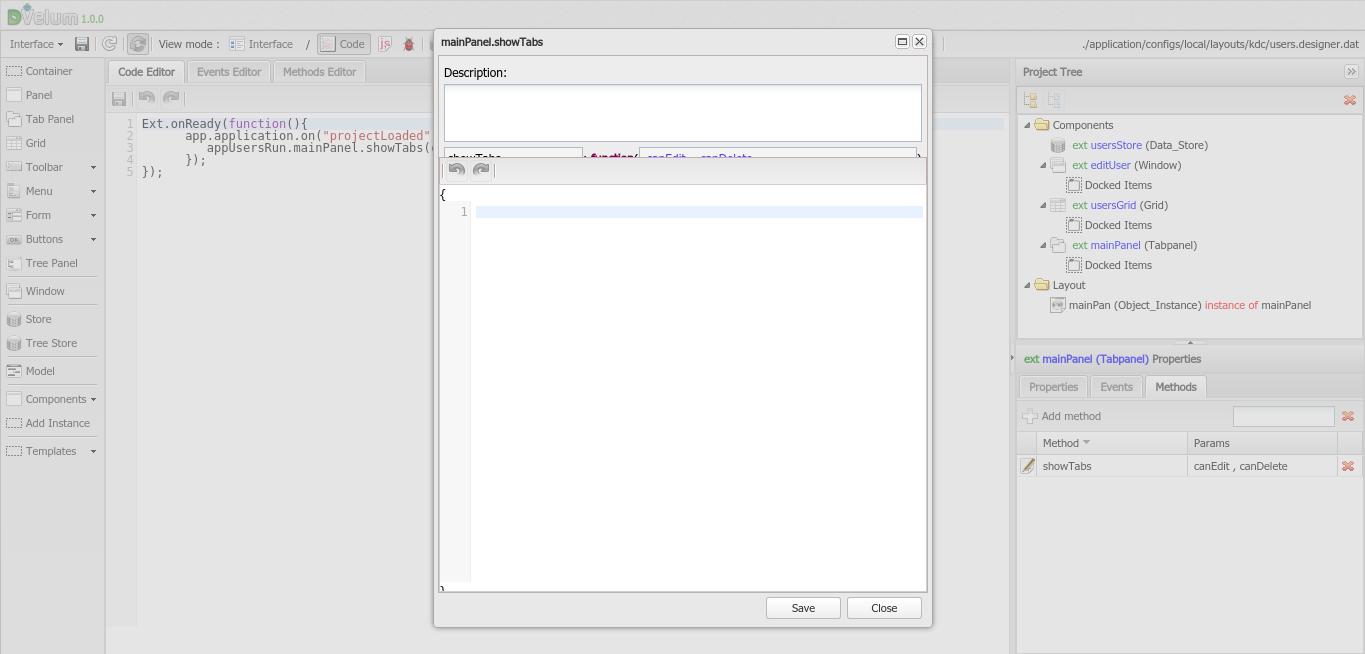Switch view mode to Interface
The image size is (1365, 654).
point(261,44)
